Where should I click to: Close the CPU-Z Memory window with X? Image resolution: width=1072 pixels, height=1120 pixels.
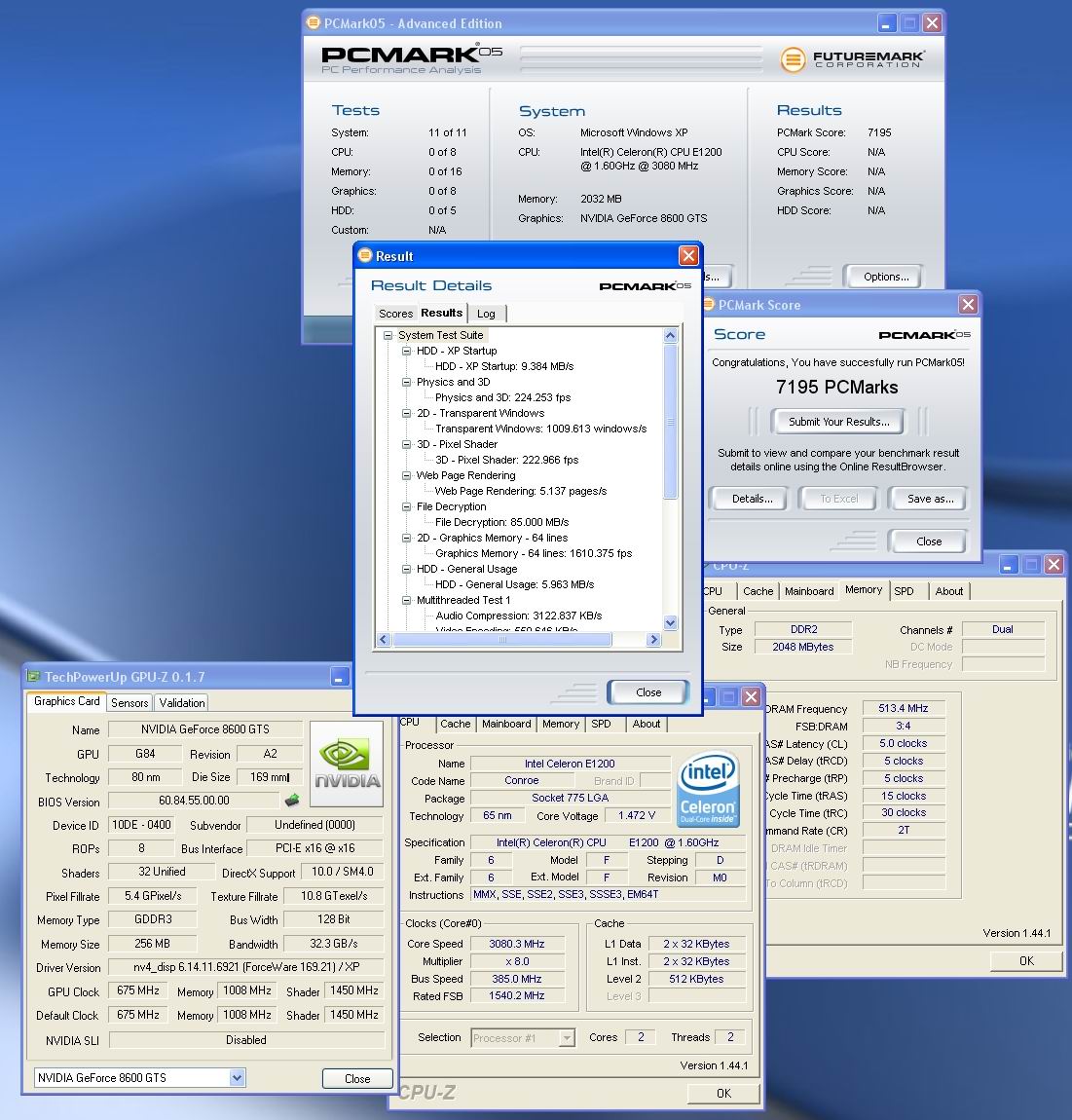click(x=1054, y=564)
